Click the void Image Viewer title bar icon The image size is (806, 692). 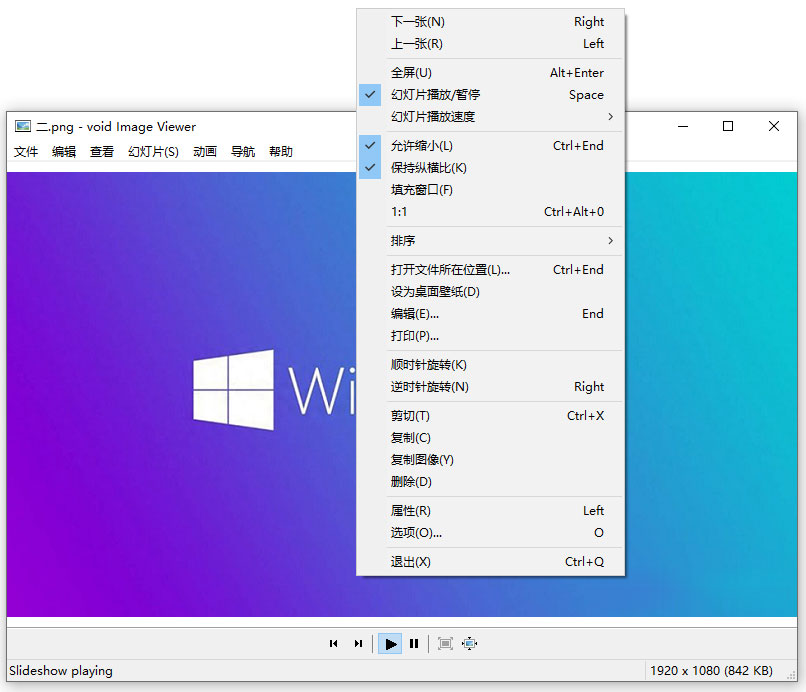(x=21, y=126)
